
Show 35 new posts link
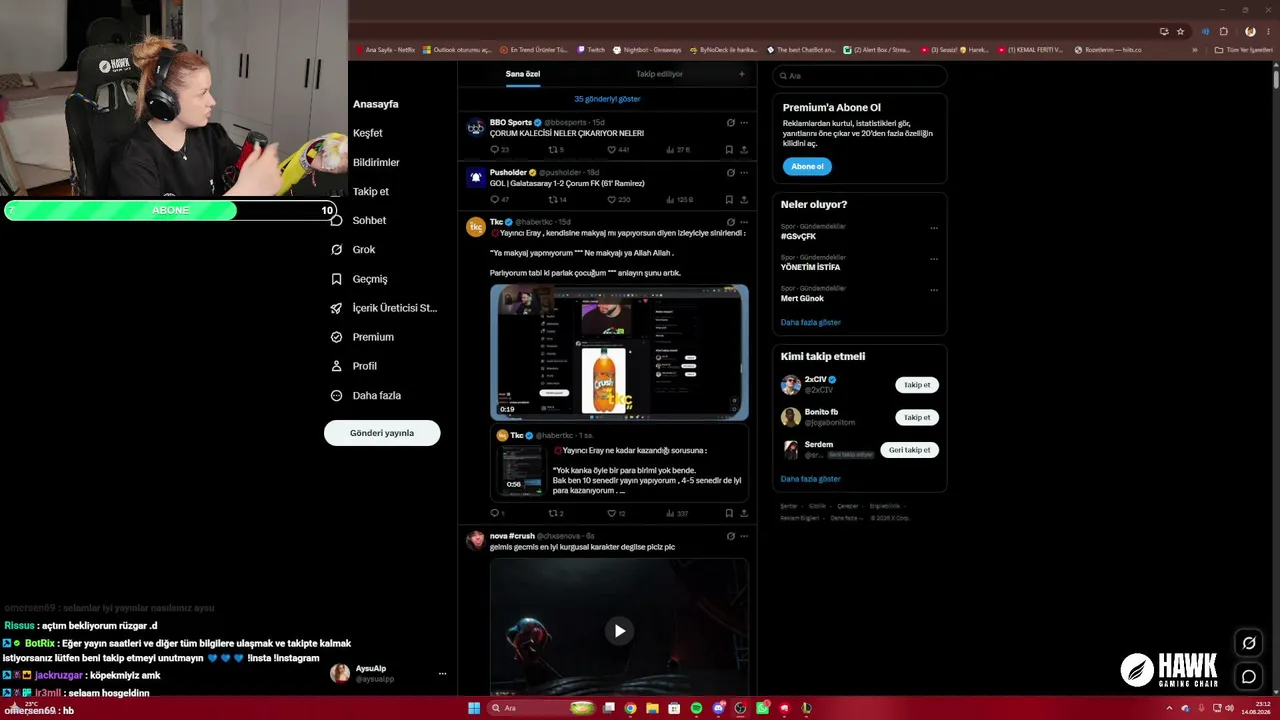[607, 99]
